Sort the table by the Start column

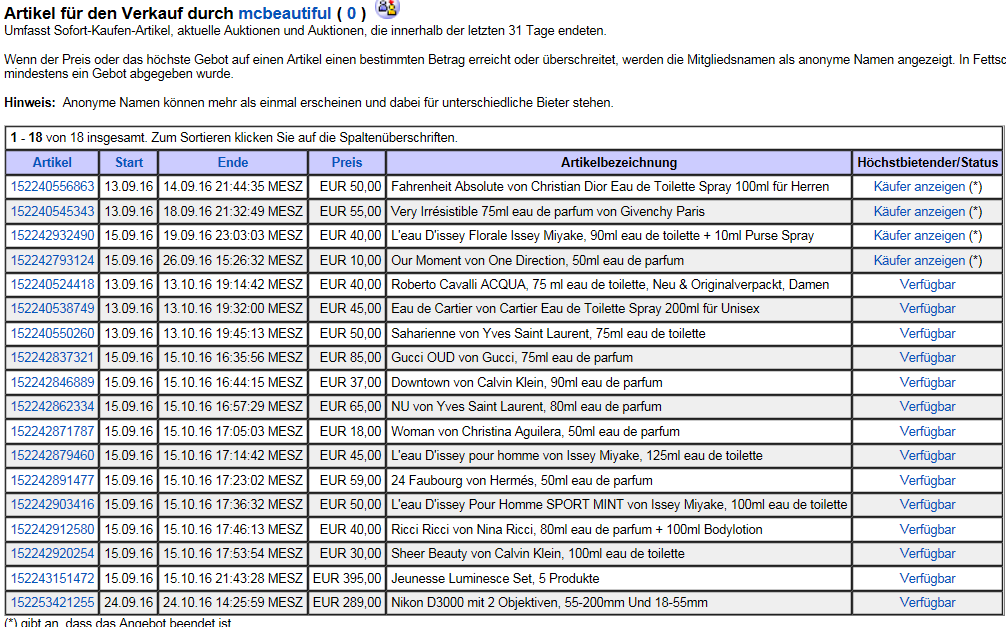coord(129,162)
